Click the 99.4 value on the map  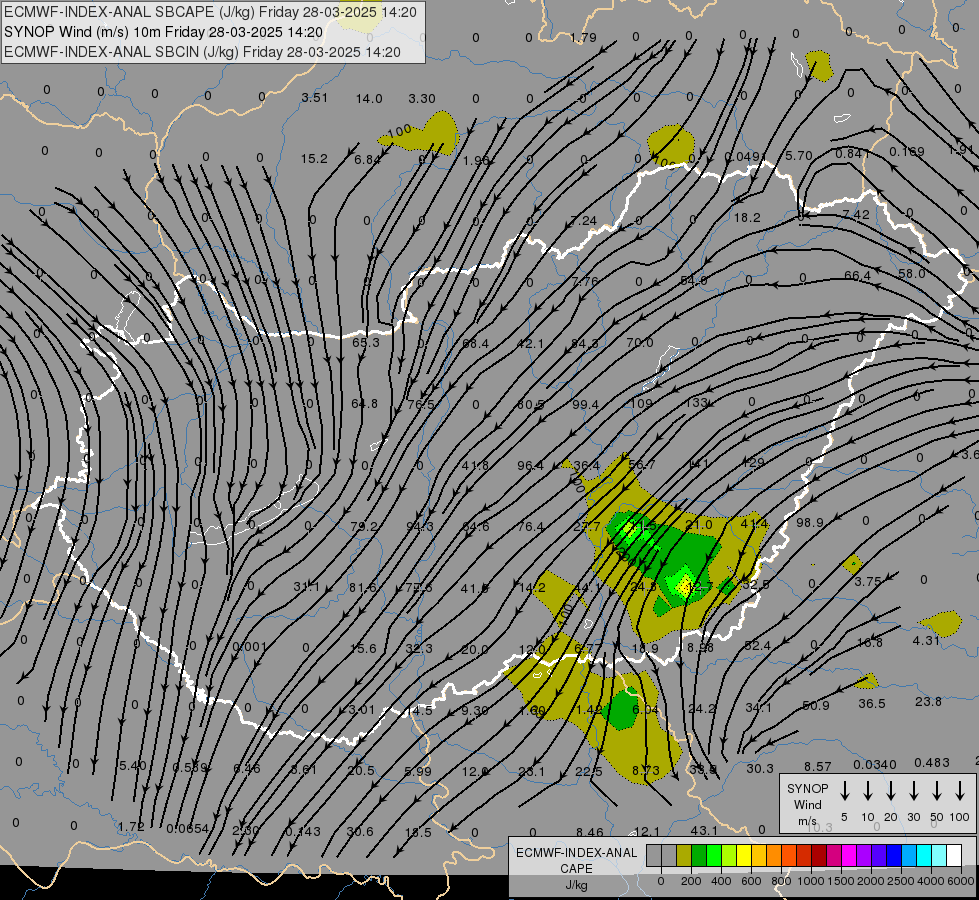click(x=585, y=405)
